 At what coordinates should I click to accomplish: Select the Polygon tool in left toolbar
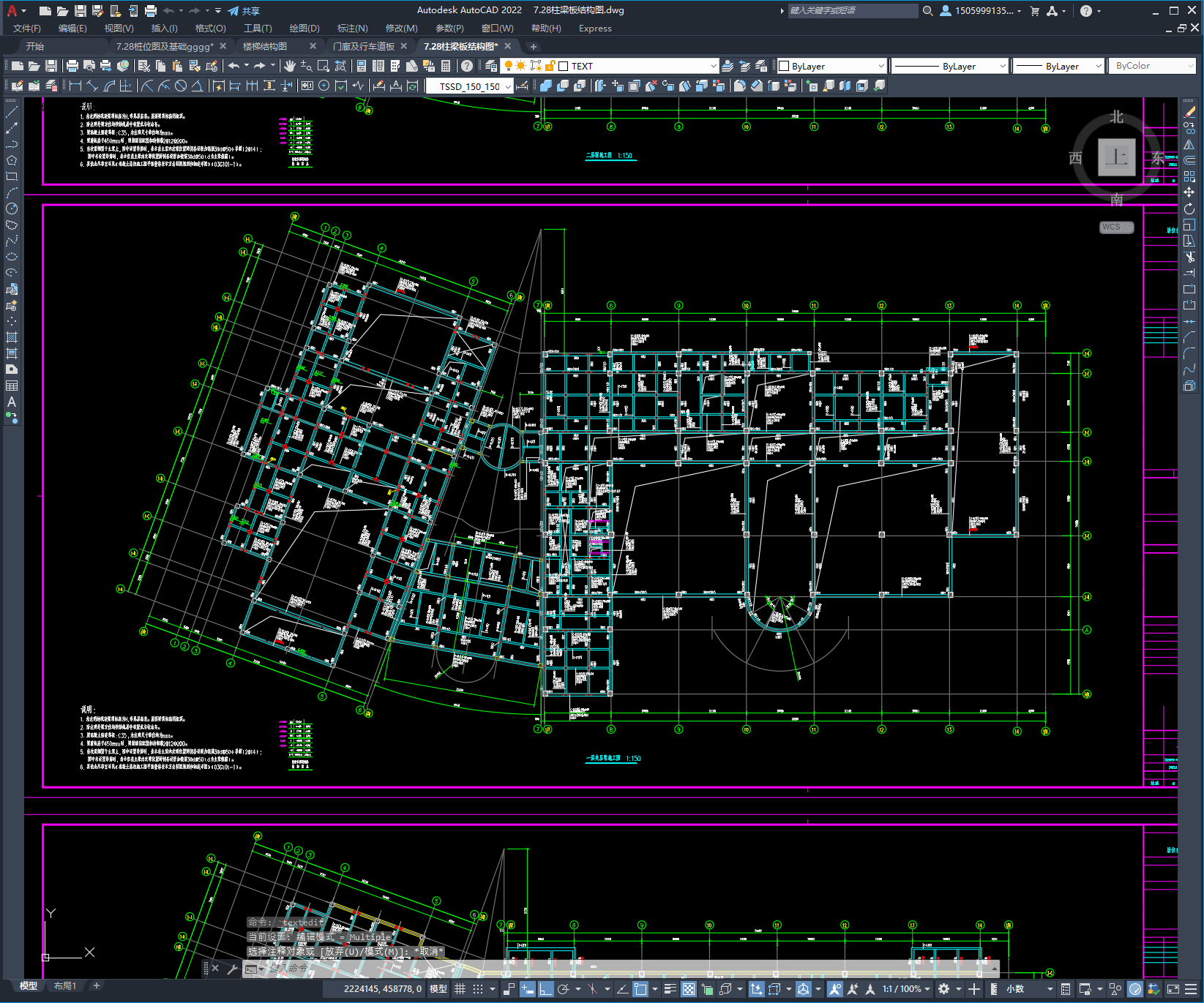(12, 160)
